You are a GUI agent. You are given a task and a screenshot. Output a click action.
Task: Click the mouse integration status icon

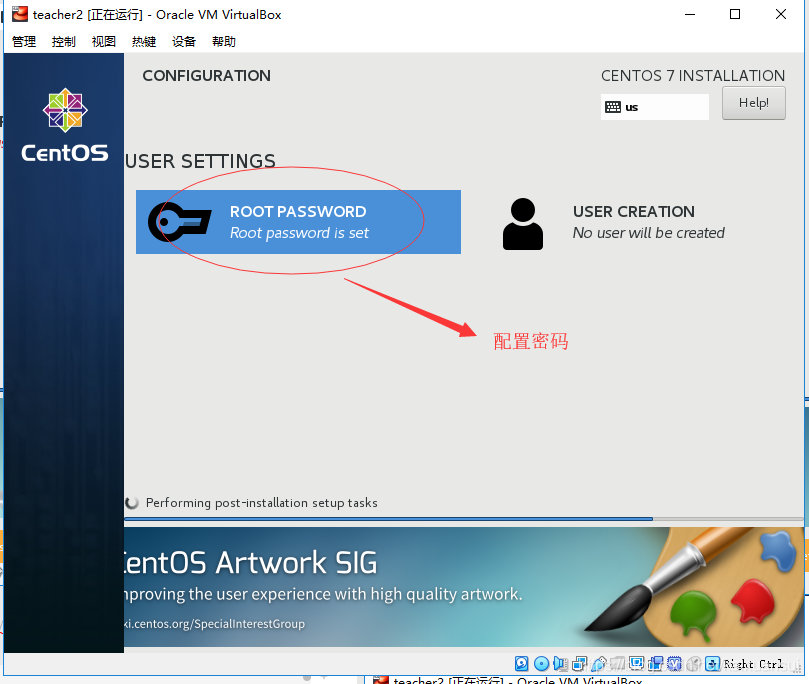pos(694,663)
